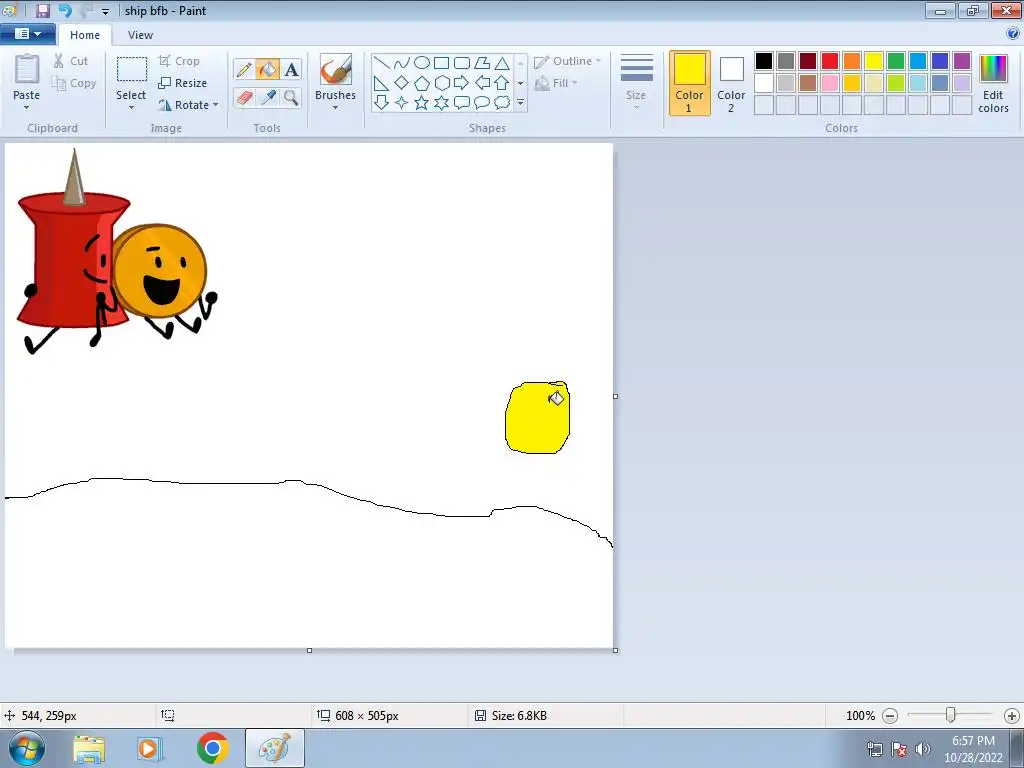This screenshot has width=1024, height=768.
Task: Select the Text tool
Action: point(291,69)
